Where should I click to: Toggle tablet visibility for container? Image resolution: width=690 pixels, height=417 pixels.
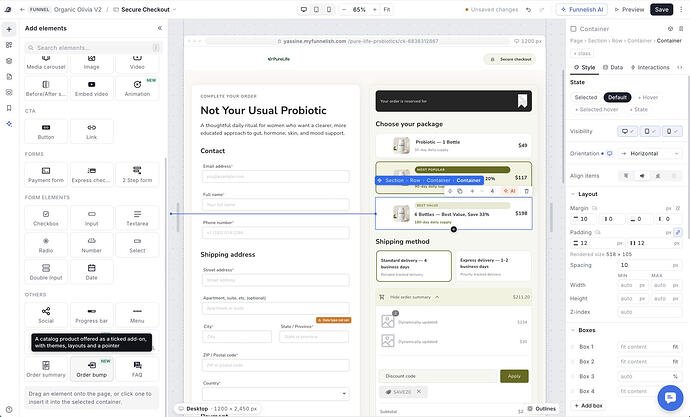coord(650,131)
